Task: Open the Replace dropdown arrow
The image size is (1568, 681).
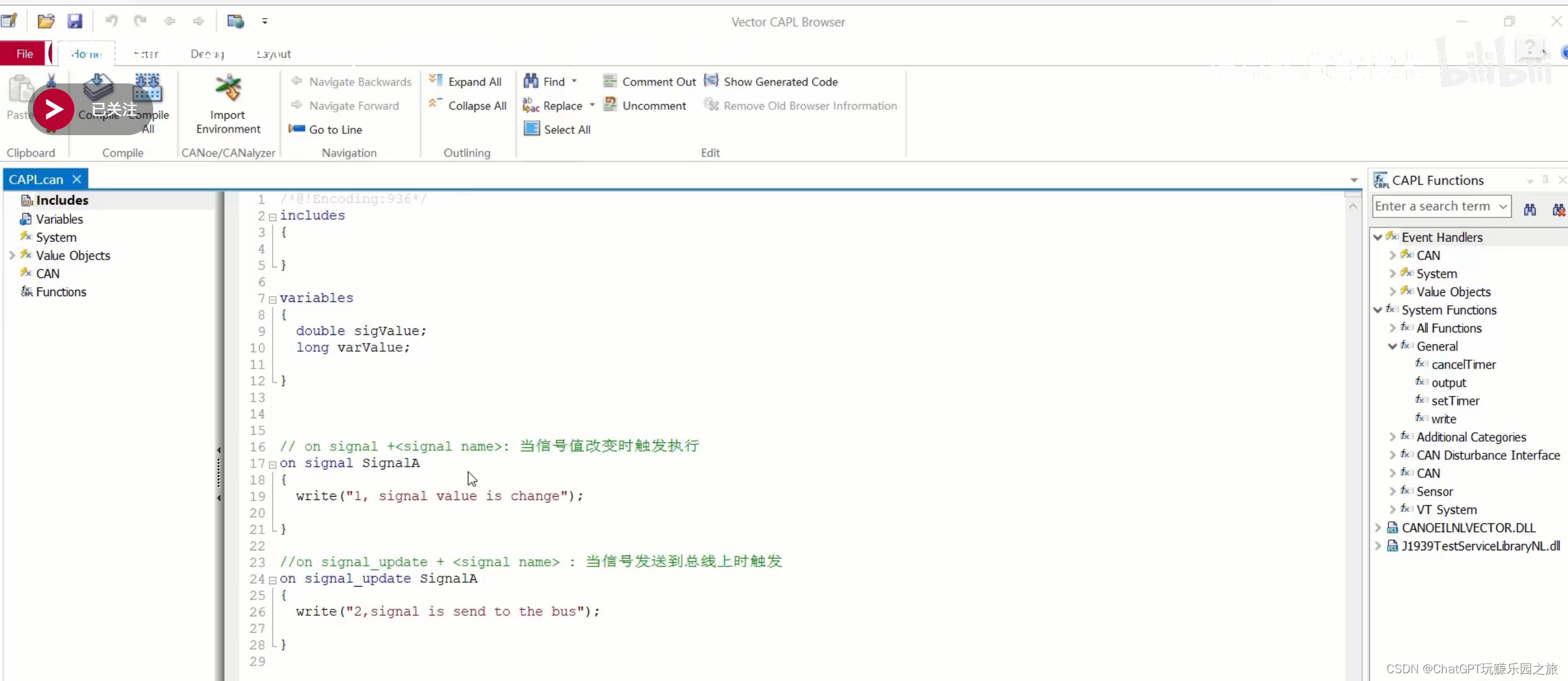Action: [x=592, y=105]
